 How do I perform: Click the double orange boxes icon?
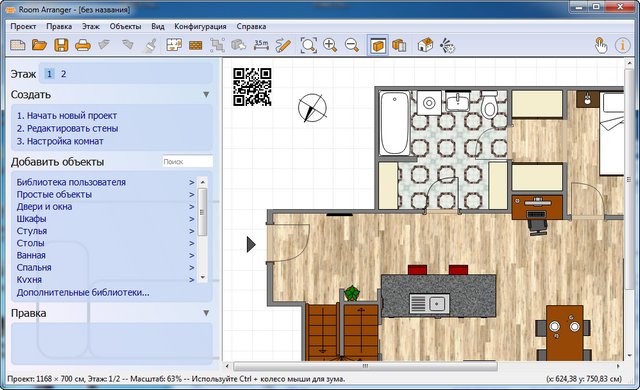pos(399,45)
